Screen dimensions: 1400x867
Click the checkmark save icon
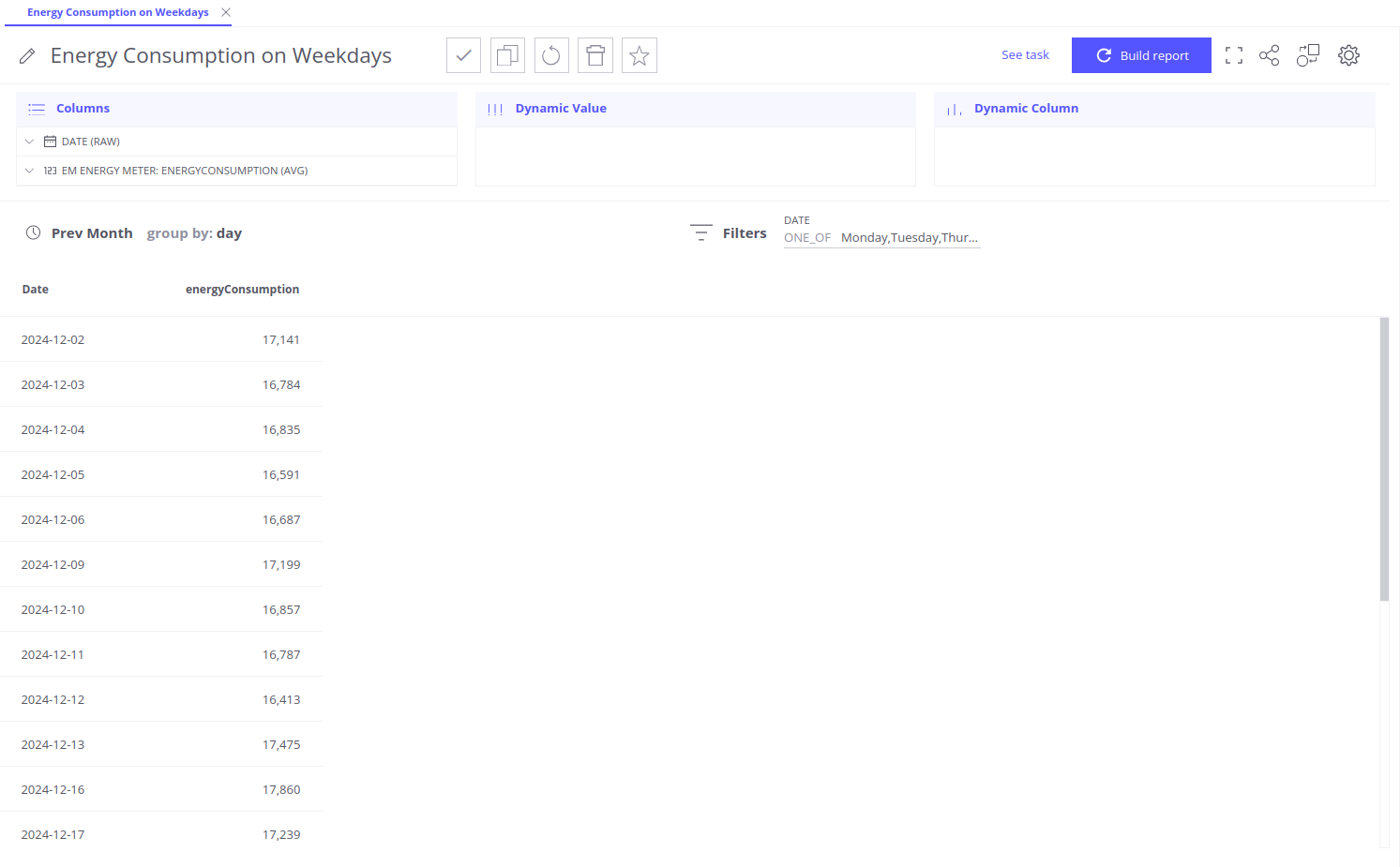463,55
